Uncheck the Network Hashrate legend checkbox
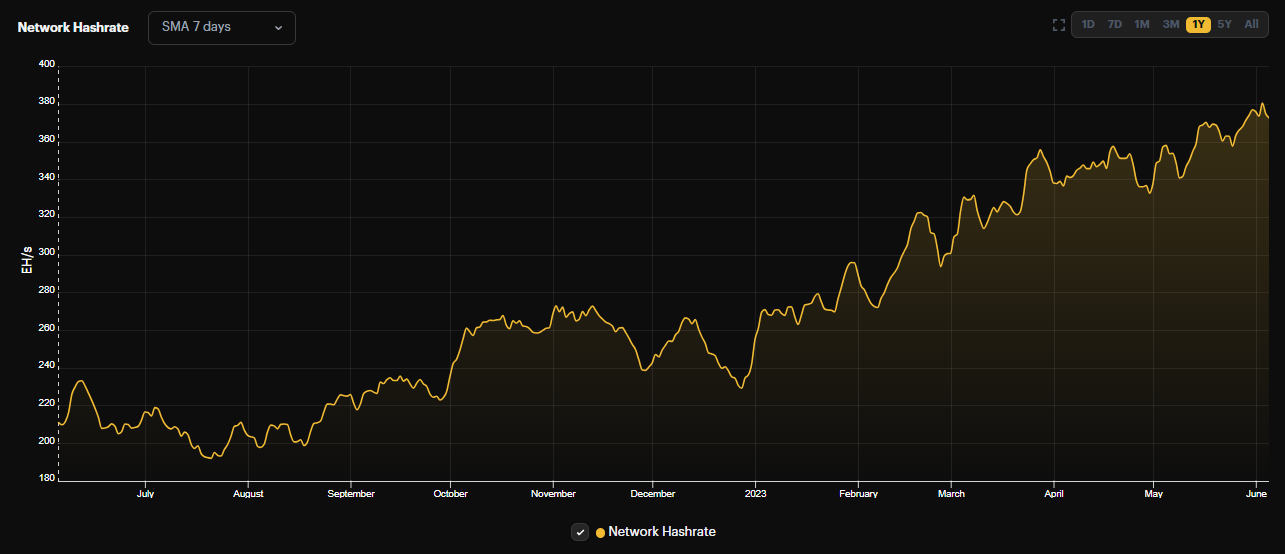The height and width of the screenshot is (554, 1285). [x=580, y=532]
